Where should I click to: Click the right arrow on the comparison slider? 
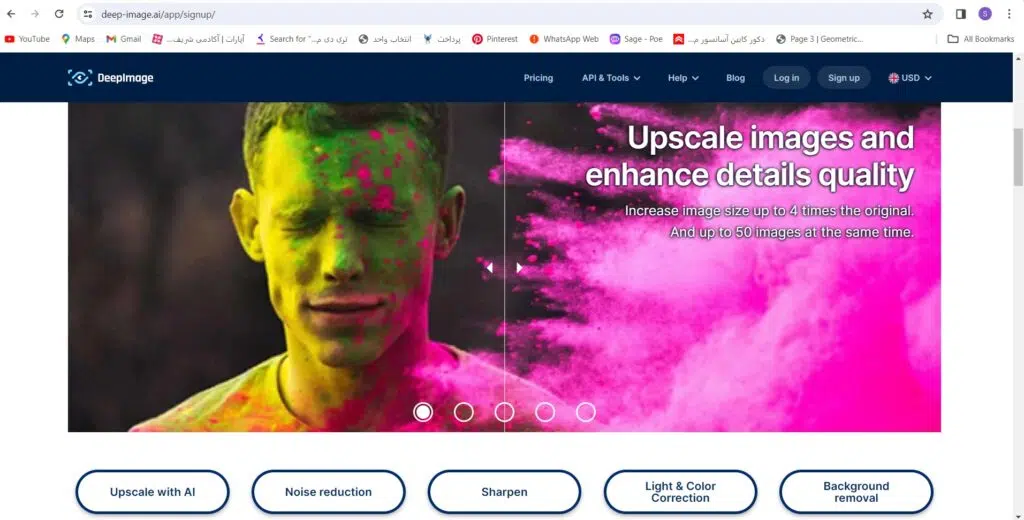pos(519,267)
